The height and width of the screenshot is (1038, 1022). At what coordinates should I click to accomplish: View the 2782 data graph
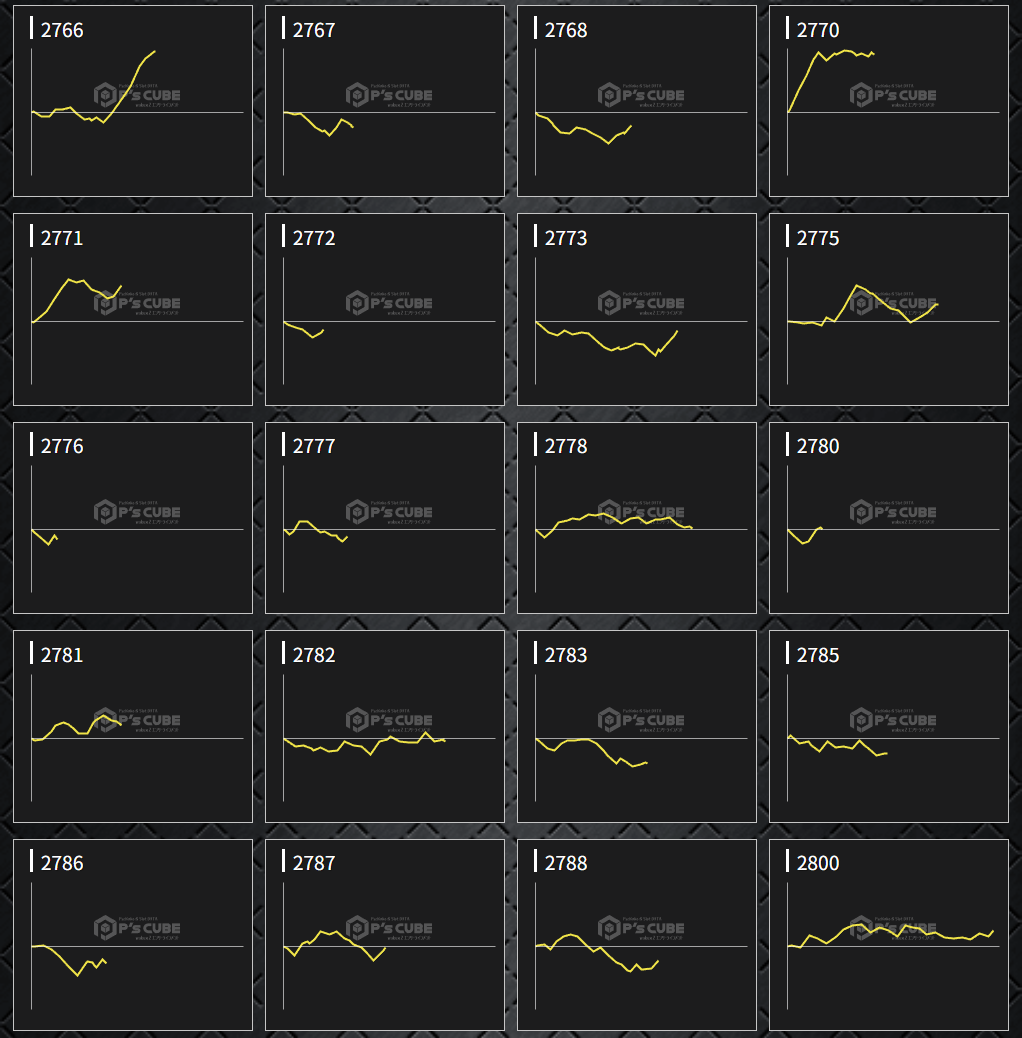coord(385,726)
